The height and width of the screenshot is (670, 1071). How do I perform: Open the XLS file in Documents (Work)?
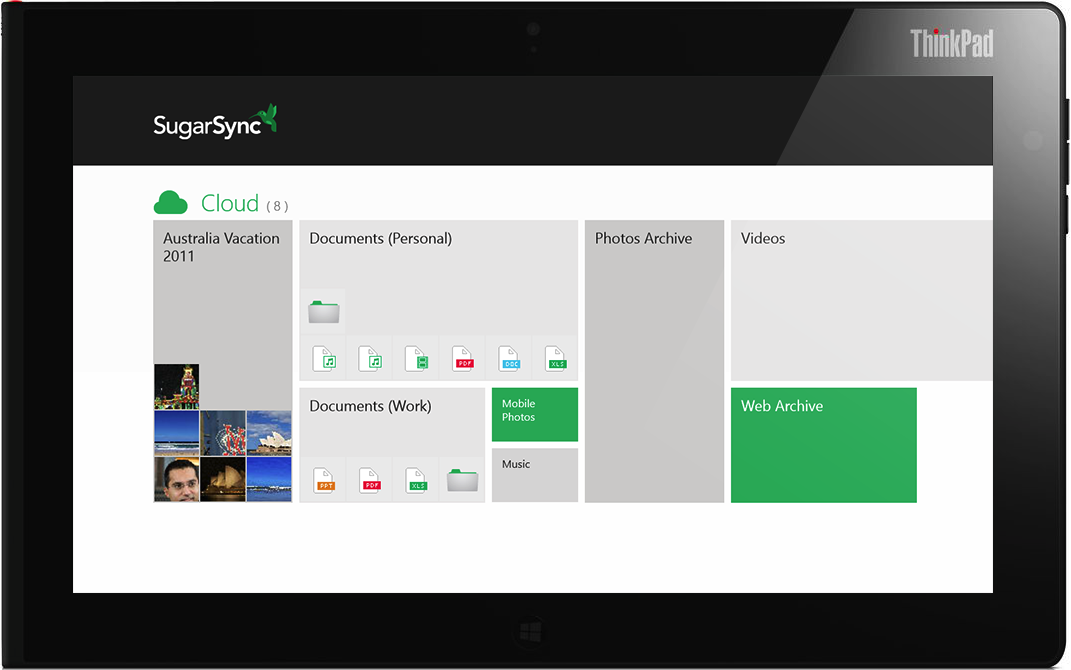[417, 480]
